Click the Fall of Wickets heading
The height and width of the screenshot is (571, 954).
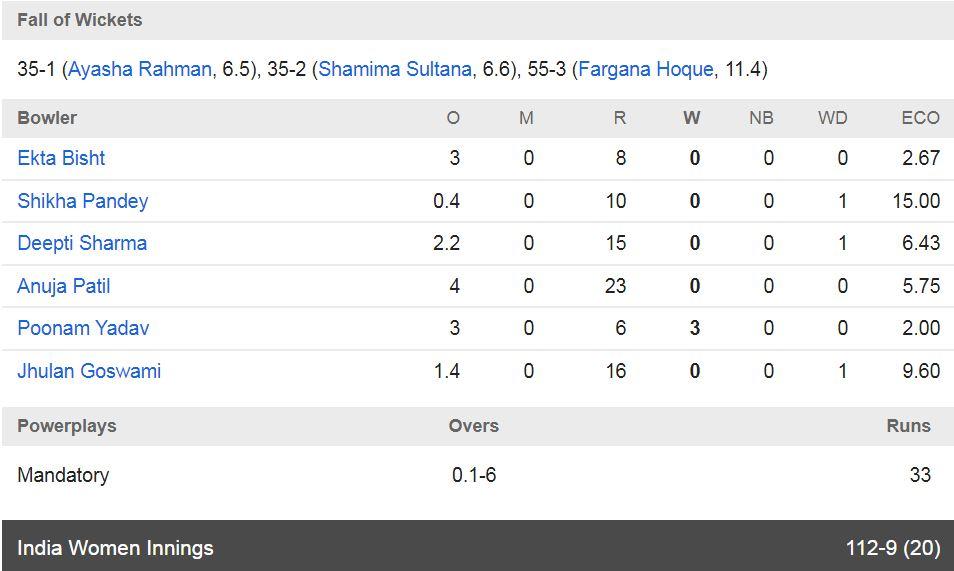(x=80, y=20)
